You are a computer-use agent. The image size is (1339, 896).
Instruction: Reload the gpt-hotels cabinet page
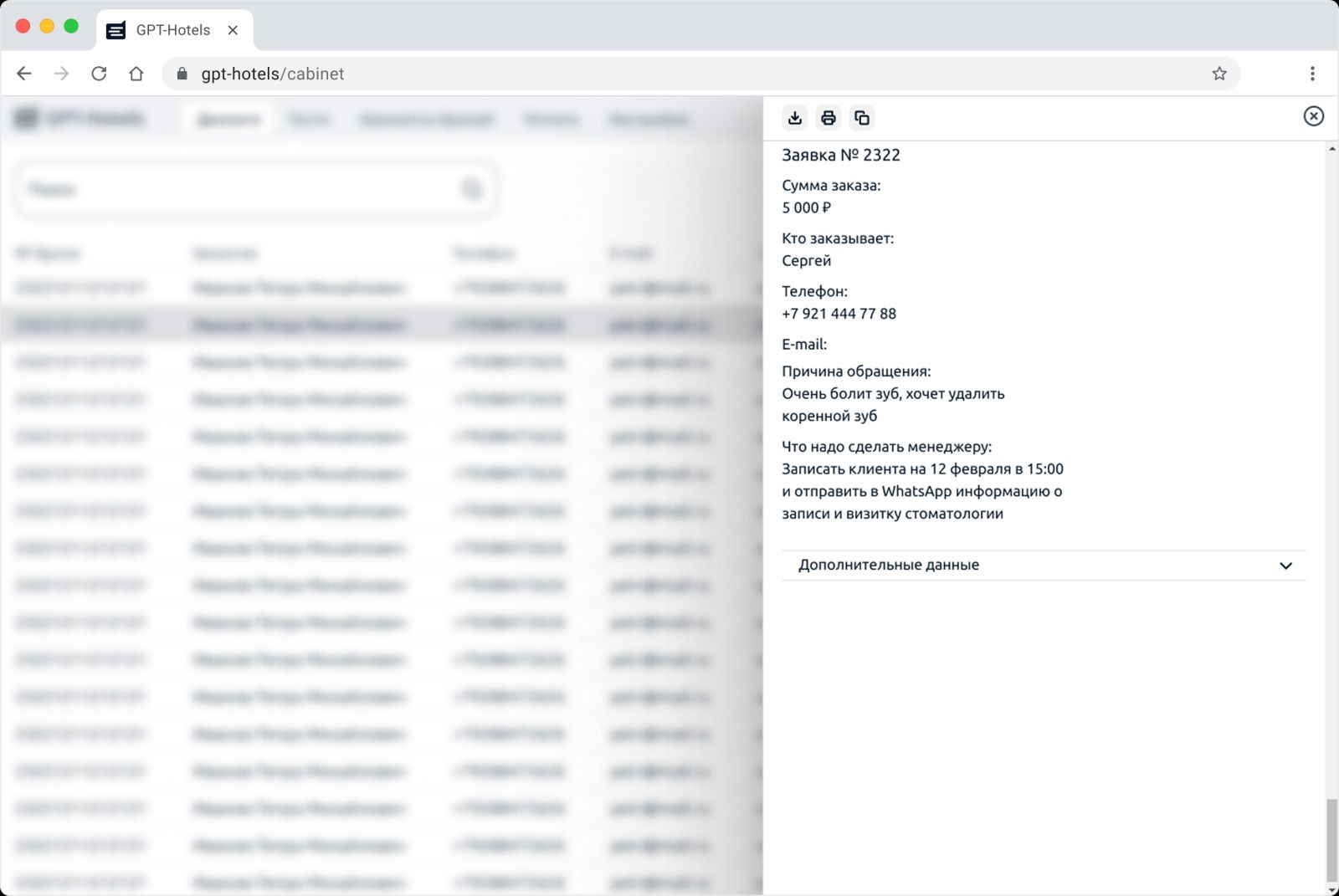pyautogui.click(x=99, y=74)
